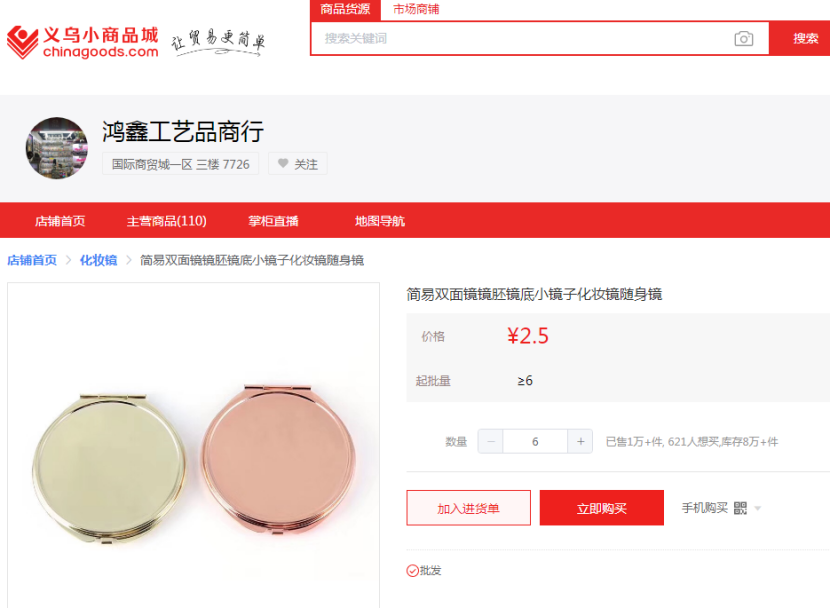This screenshot has height=609, width=831.
Task: Click the 加入进货单 button
Action: click(x=468, y=508)
